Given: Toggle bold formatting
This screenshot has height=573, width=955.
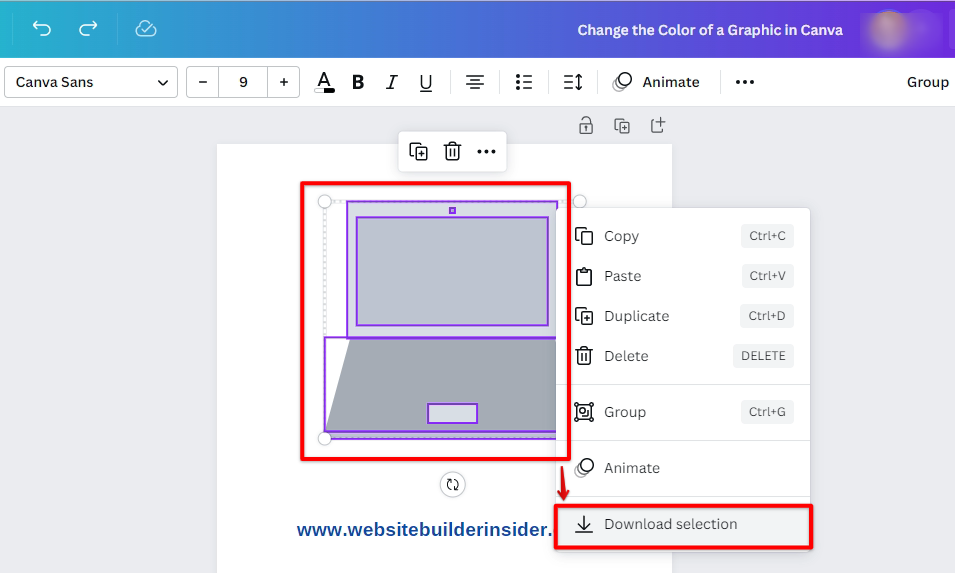Looking at the screenshot, I should [x=358, y=82].
